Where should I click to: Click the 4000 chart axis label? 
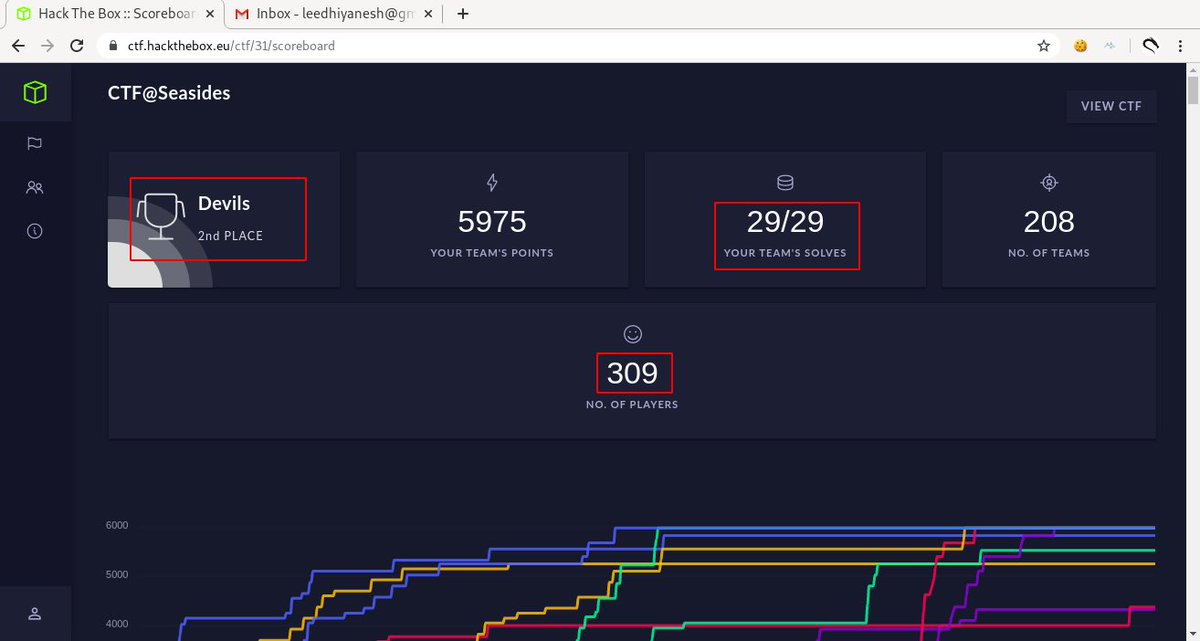(x=117, y=624)
